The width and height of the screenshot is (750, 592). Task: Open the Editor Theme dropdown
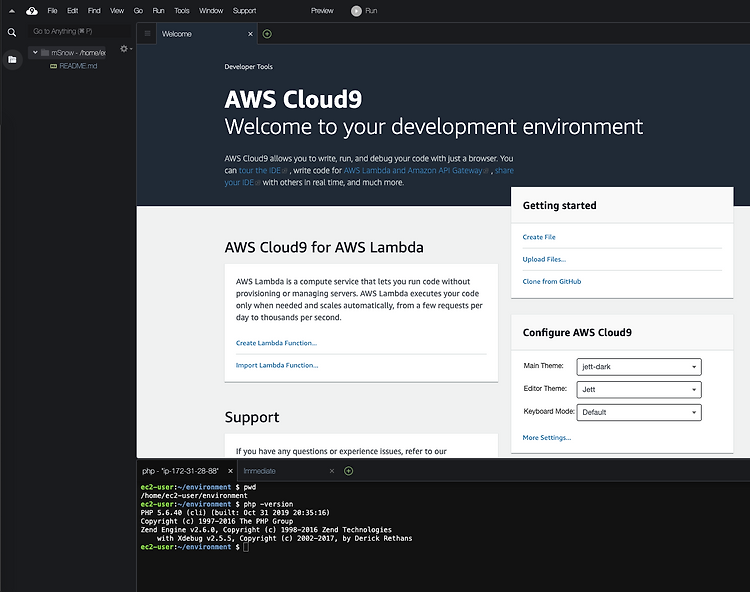pos(638,389)
